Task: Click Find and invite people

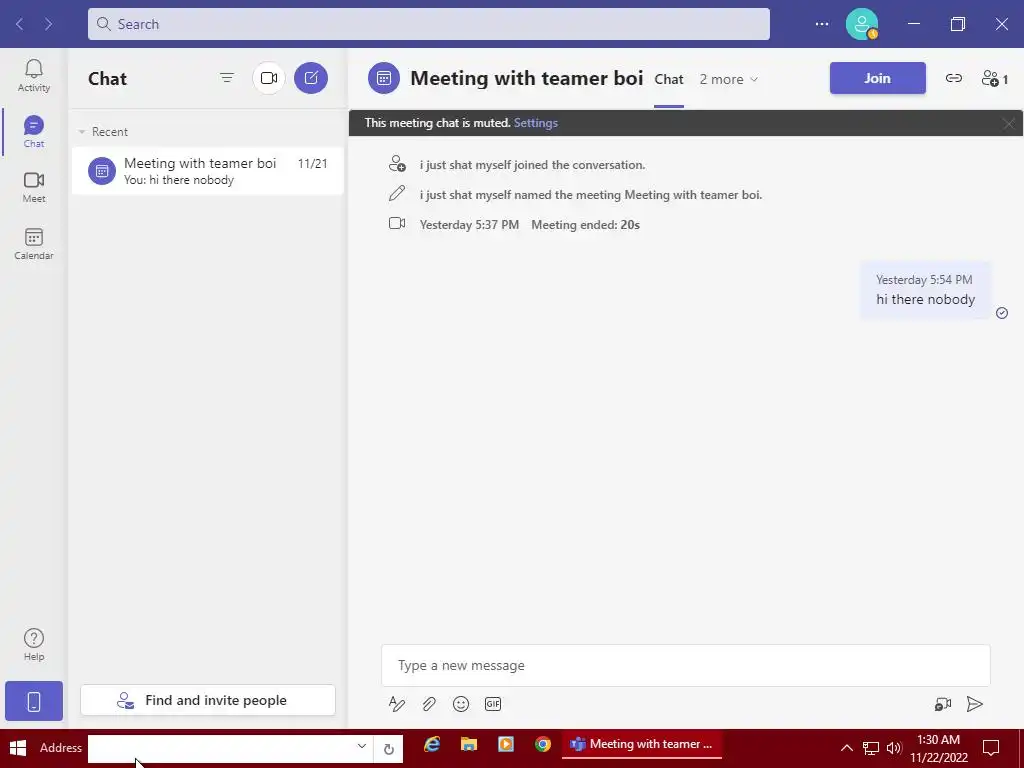Action: pyautogui.click(x=208, y=700)
